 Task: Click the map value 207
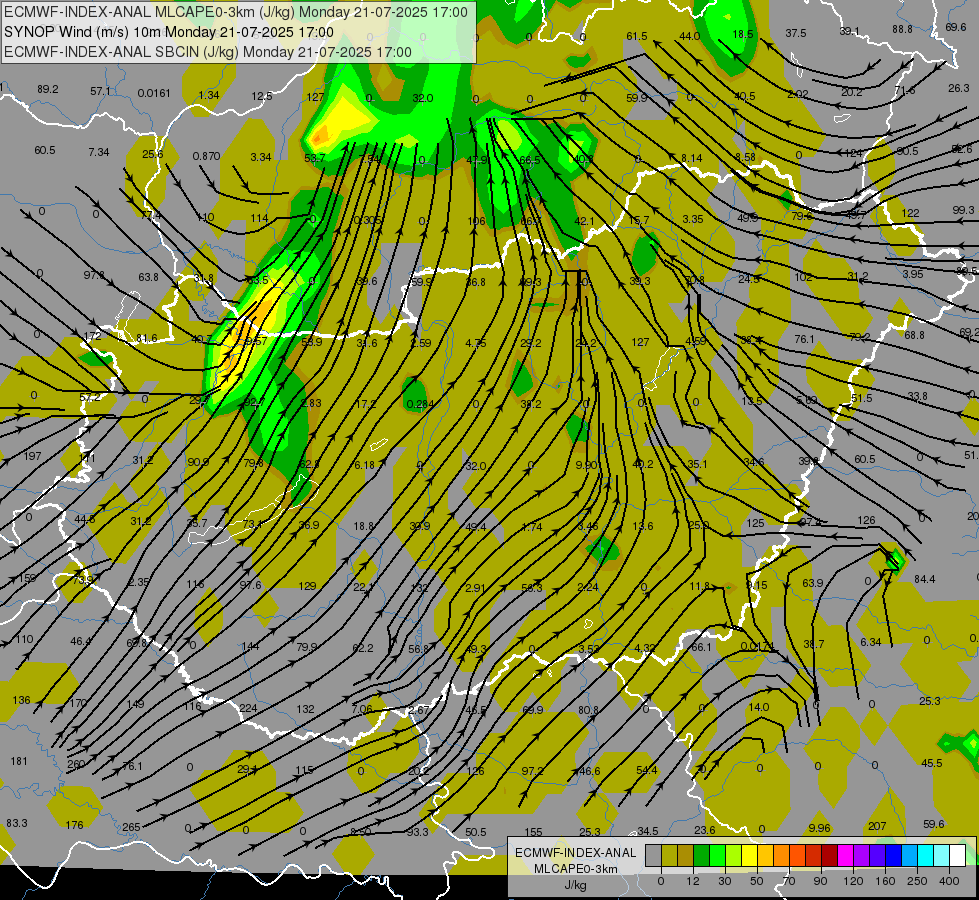pyautogui.click(x=877, y=826)
